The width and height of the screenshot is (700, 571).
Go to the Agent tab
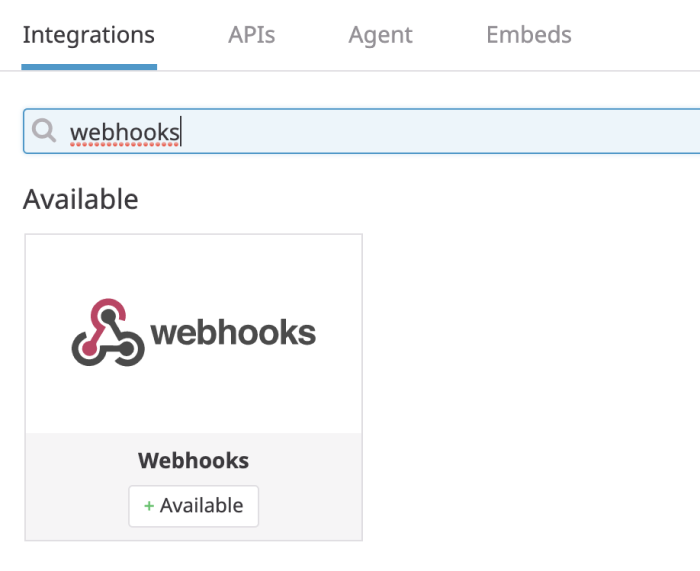(380, 35)
